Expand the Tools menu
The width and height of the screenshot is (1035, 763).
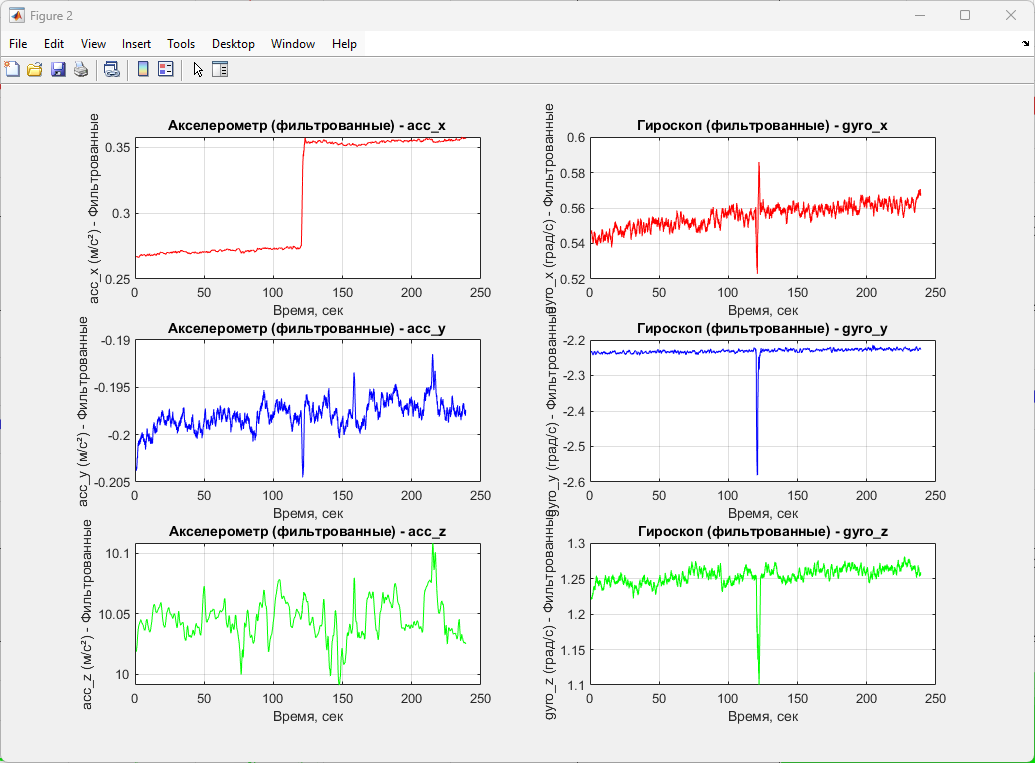181,44
